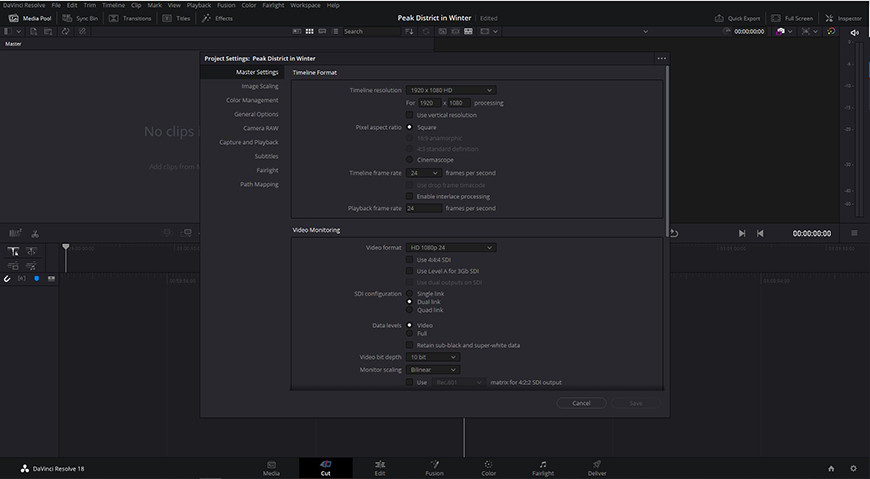
Task: Click the speaker mute icon
Action: 854,32
